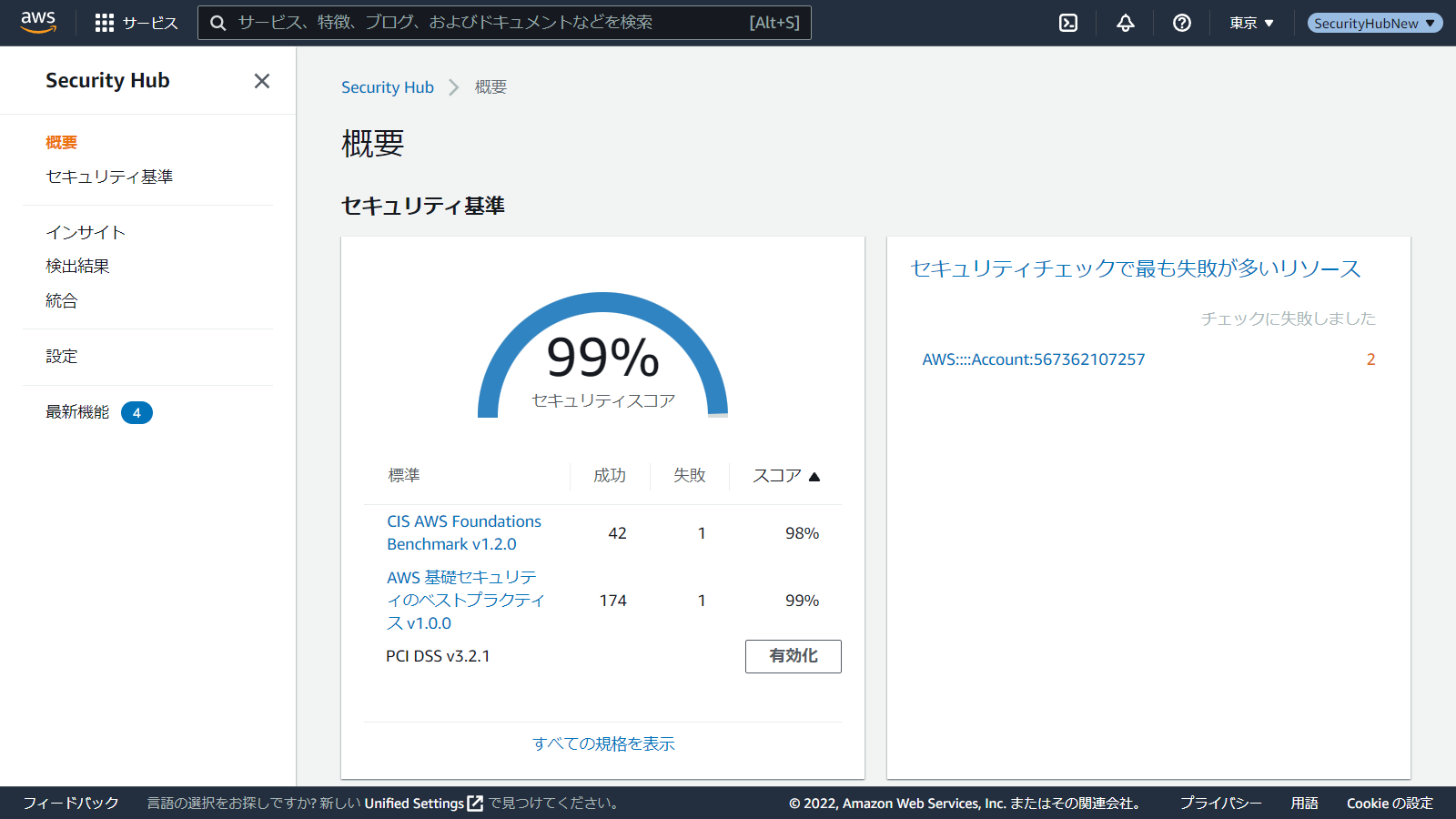Viewport: 1456px width, 819px height.
Task: Open the notifications bell icon
Action: [1126, 23]
